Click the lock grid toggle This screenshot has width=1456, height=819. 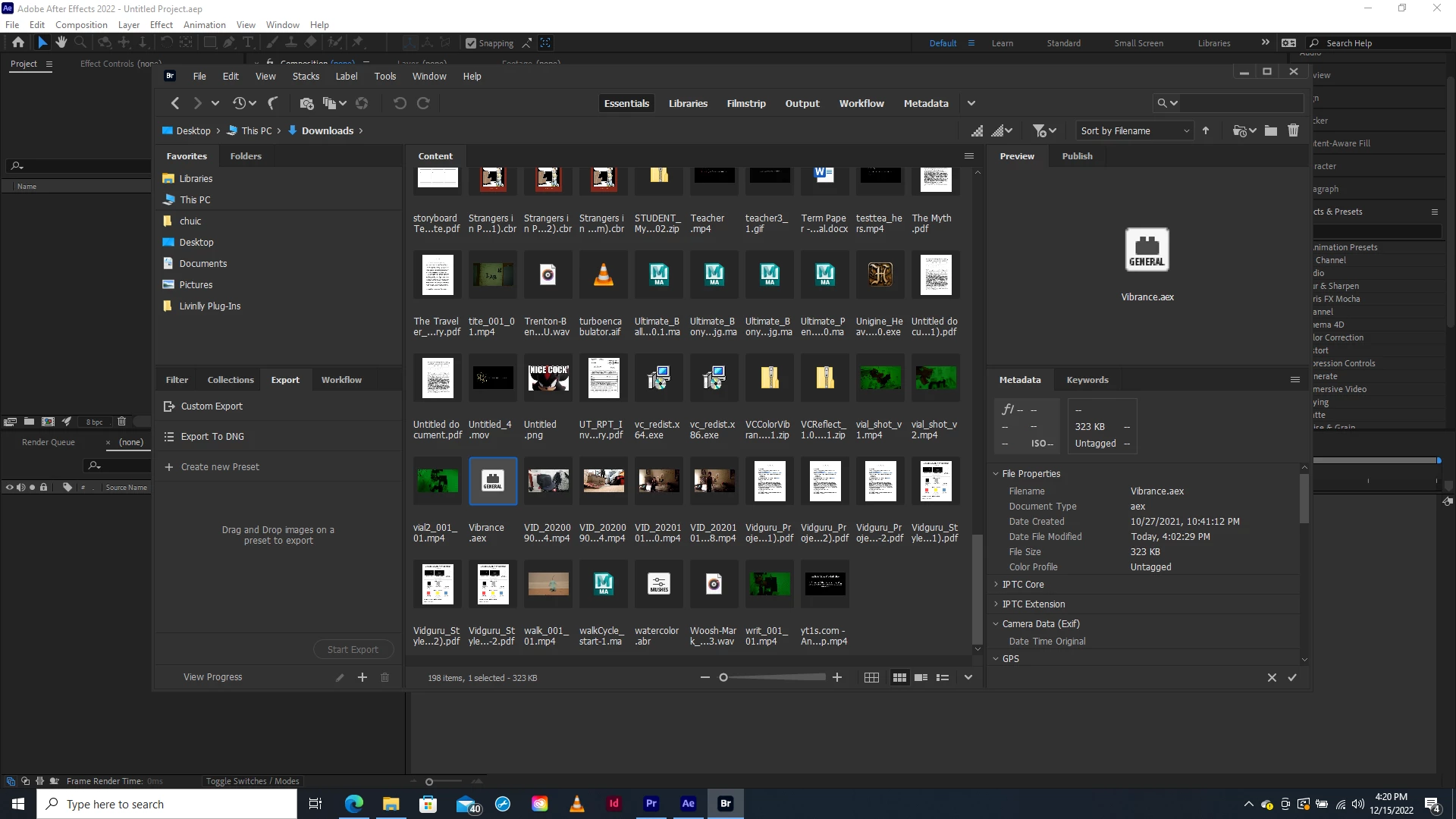(x=871, y=678)
